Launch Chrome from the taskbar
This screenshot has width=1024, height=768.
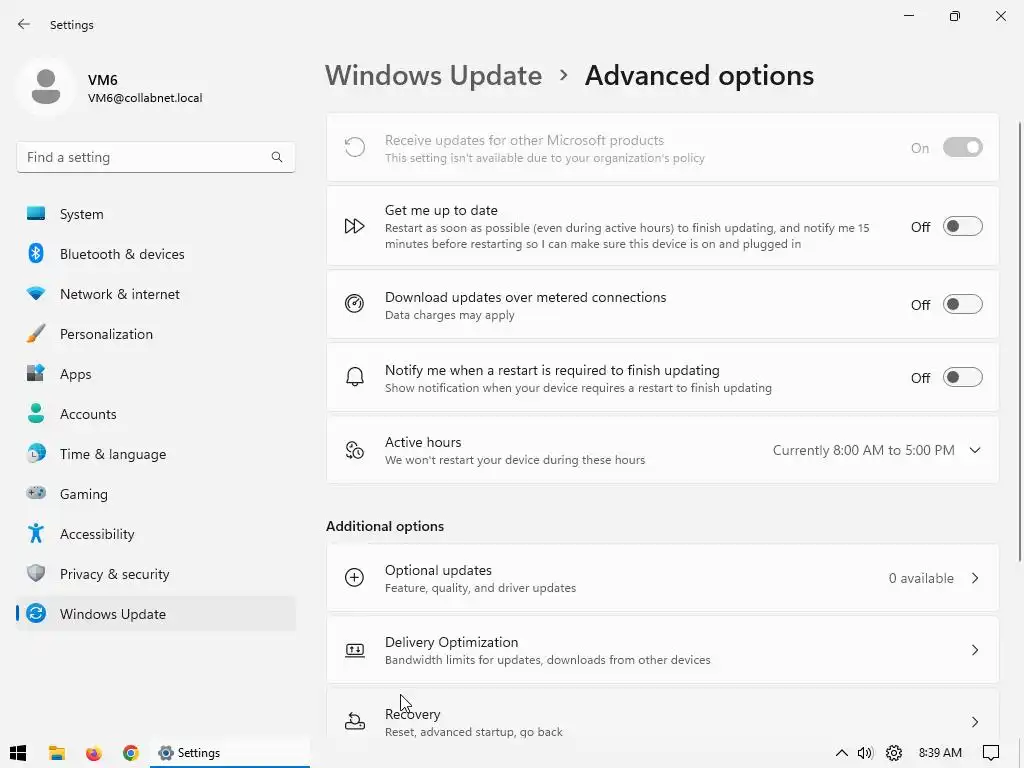click(131, 753)
